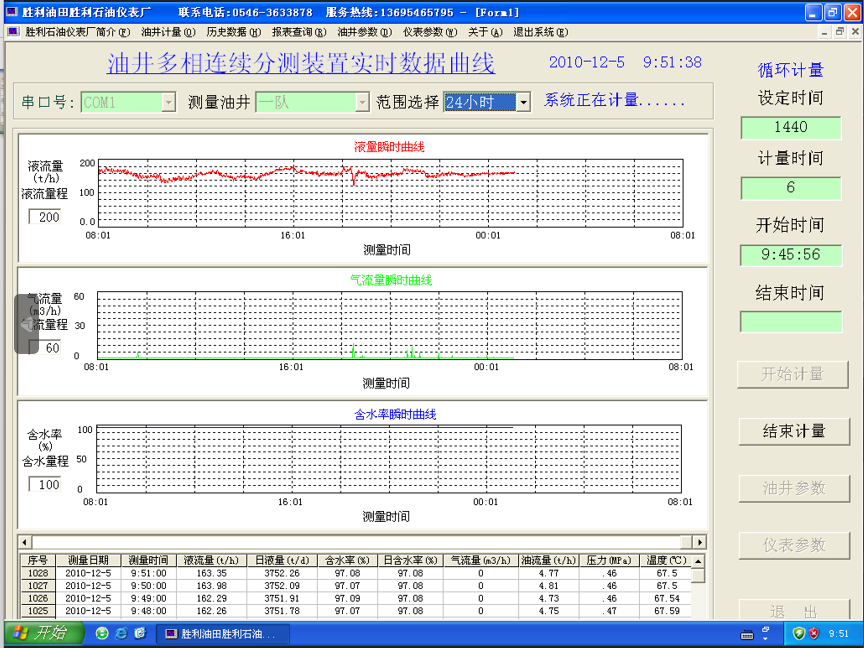Click the 液流量程 input field showing 200
Screen dimensions: 864x648
coord(47,217)
